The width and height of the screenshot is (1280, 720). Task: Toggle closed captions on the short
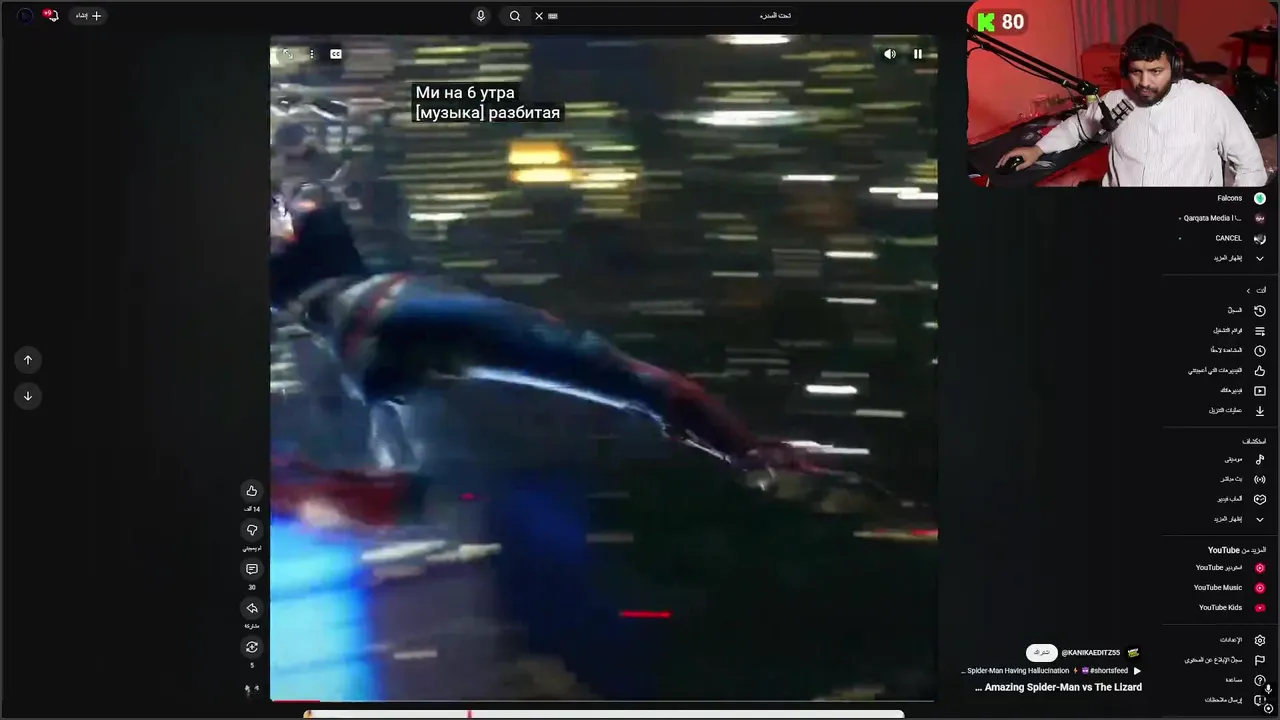(x=336, y=54)
